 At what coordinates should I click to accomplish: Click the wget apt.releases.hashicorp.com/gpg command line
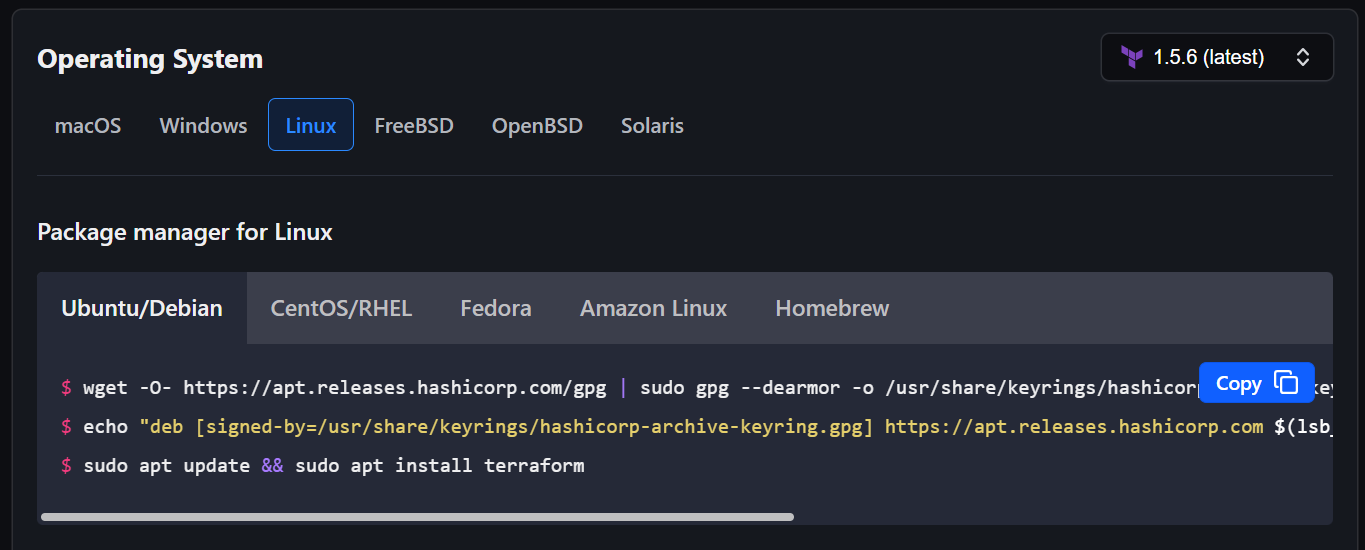pos(696,388)
